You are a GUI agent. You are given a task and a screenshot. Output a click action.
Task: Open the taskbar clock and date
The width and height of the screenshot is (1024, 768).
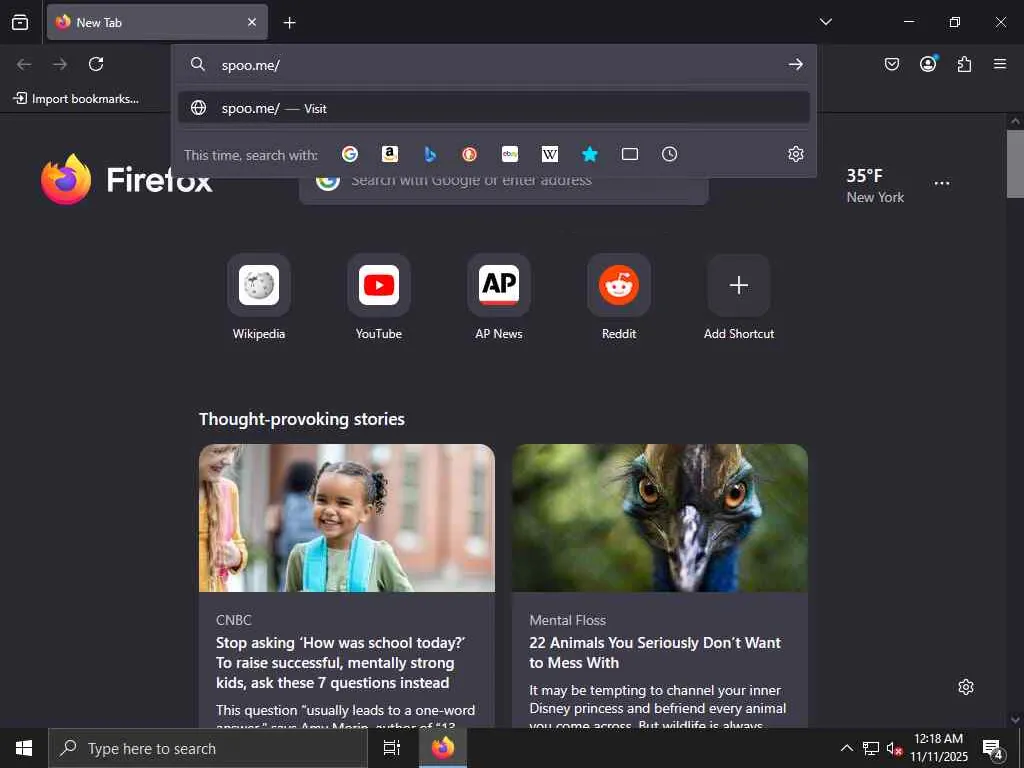pyautogui.click(x=938, y=748)
